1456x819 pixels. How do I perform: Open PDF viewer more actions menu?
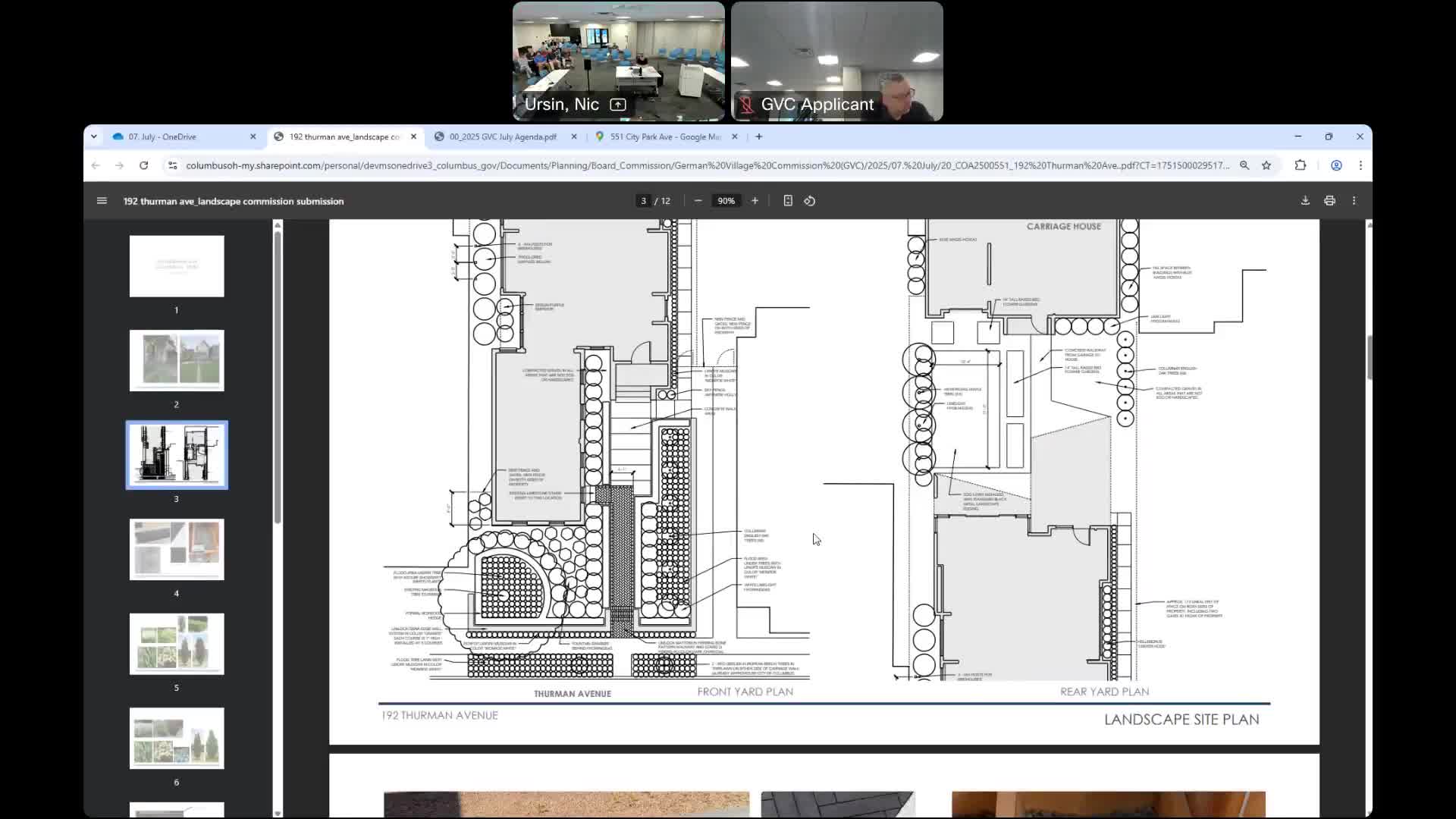1354,201
